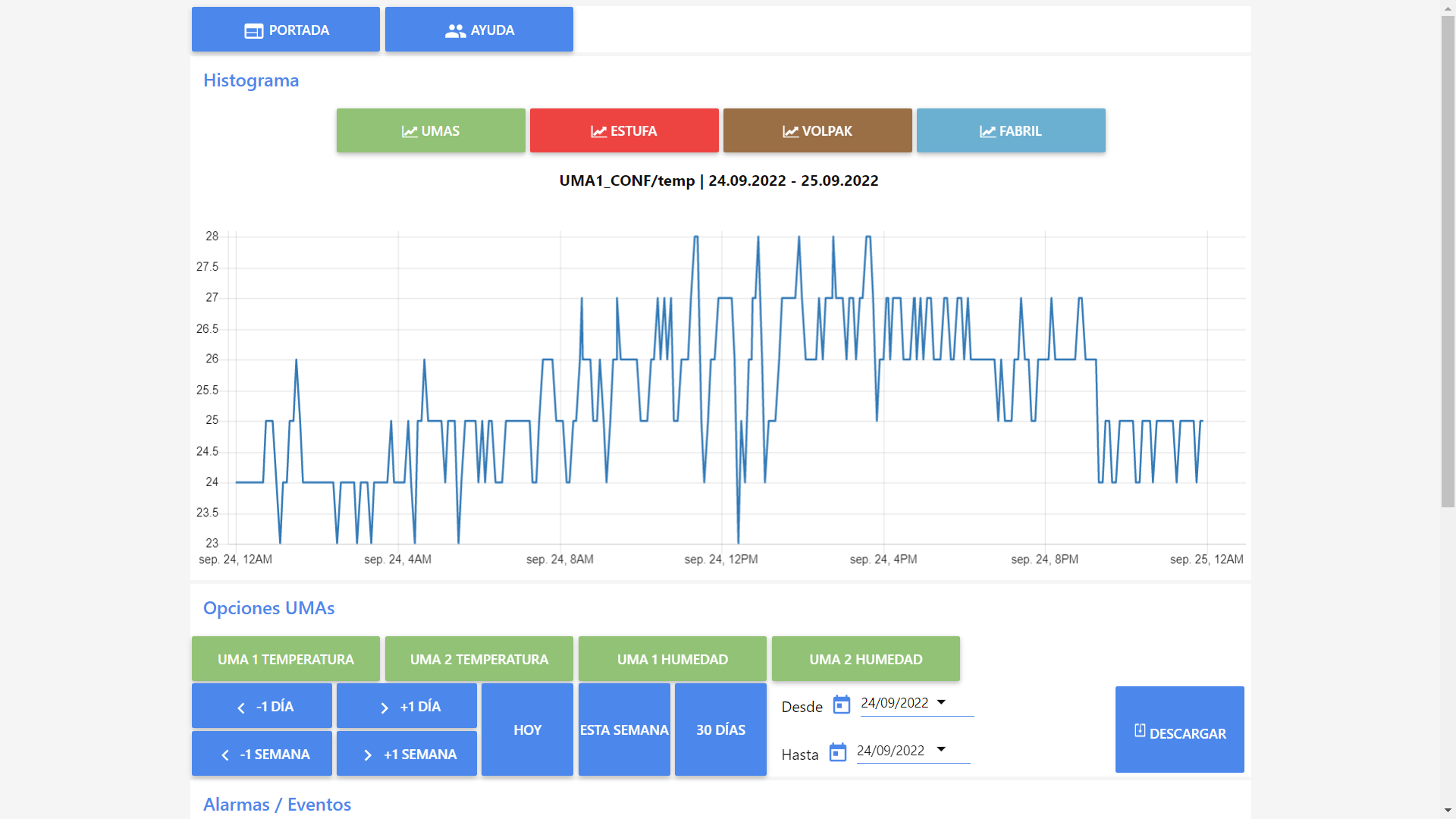This screenshot has width=1456, height=819.
Task: Click the Hasta date input field
Action: [891, 751]
